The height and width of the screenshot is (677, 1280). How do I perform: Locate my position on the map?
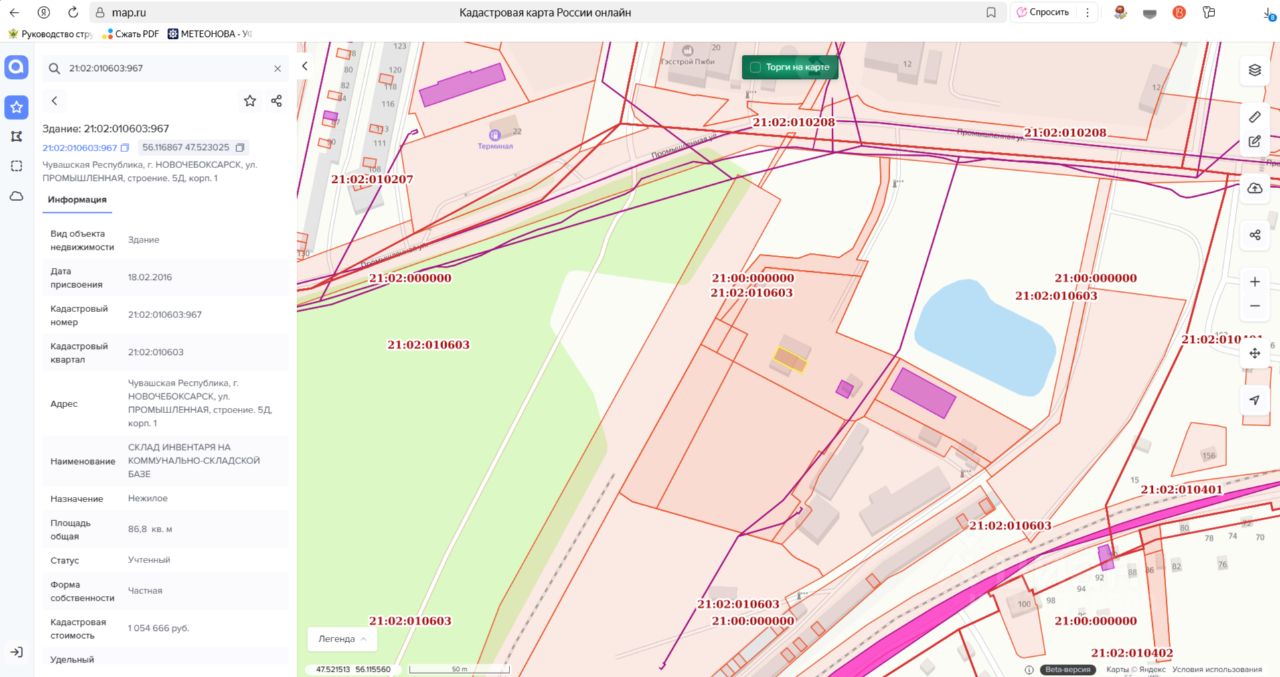pos(1255,400)
